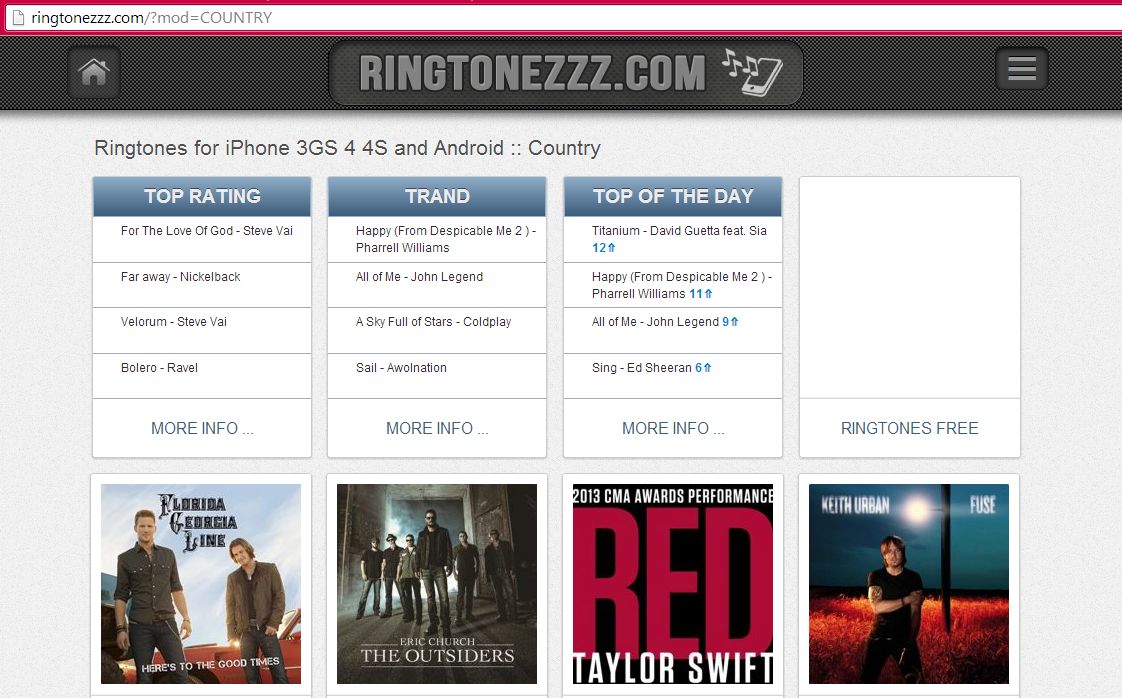Open the hamburger menu button
This screenshot has width=1122, height=698.
[1022, 69]
